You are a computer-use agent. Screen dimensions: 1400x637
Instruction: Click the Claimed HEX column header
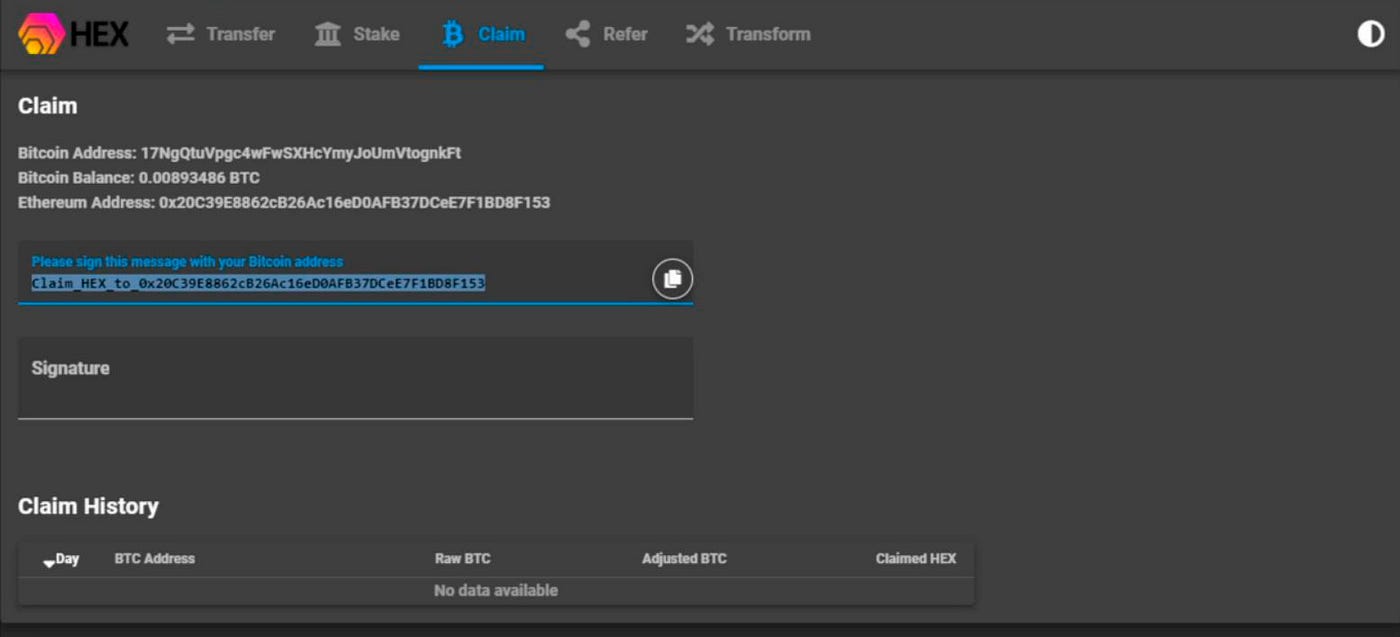[x=916, y=559]
